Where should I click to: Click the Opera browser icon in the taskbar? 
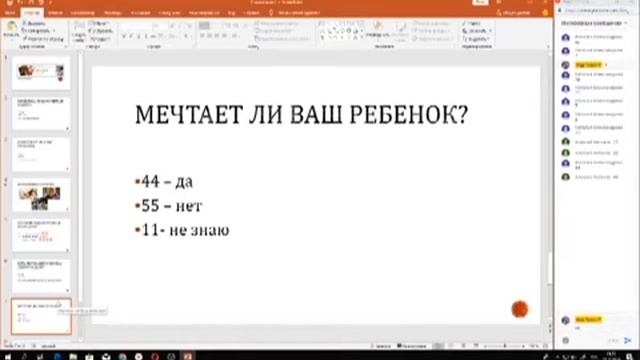tap(155, 357)
